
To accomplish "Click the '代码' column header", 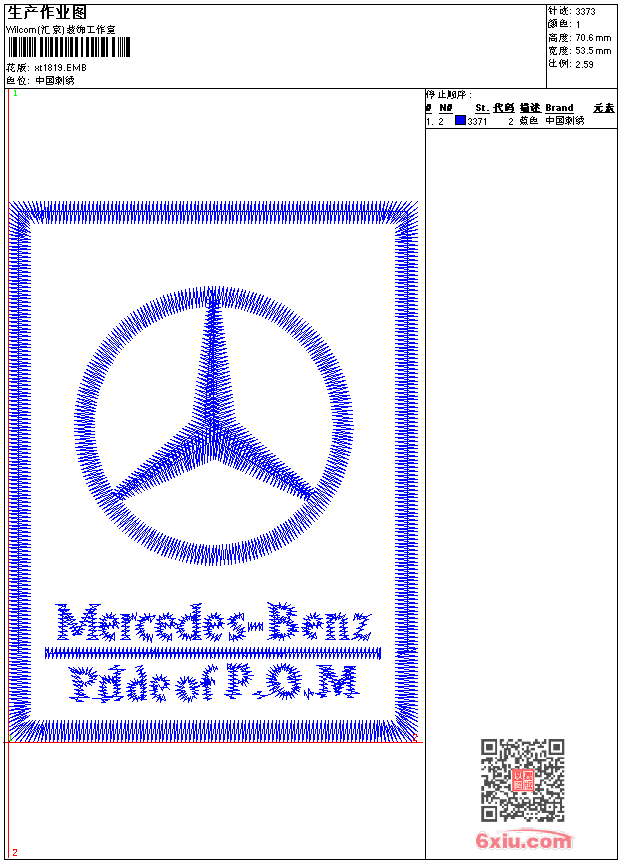I will [x=503, y=108].
